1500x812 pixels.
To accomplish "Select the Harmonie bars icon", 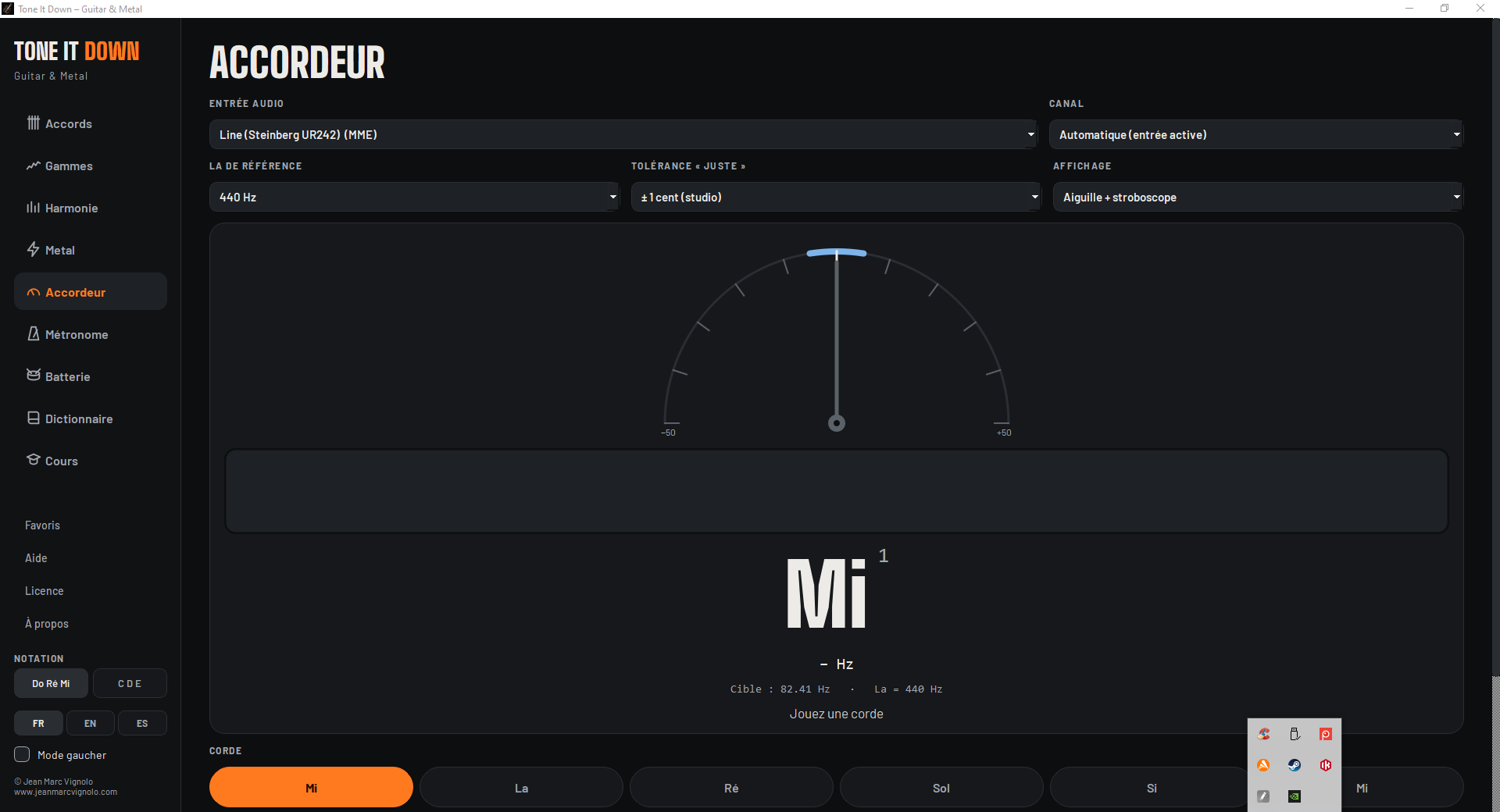I will [x=33, y=208].
